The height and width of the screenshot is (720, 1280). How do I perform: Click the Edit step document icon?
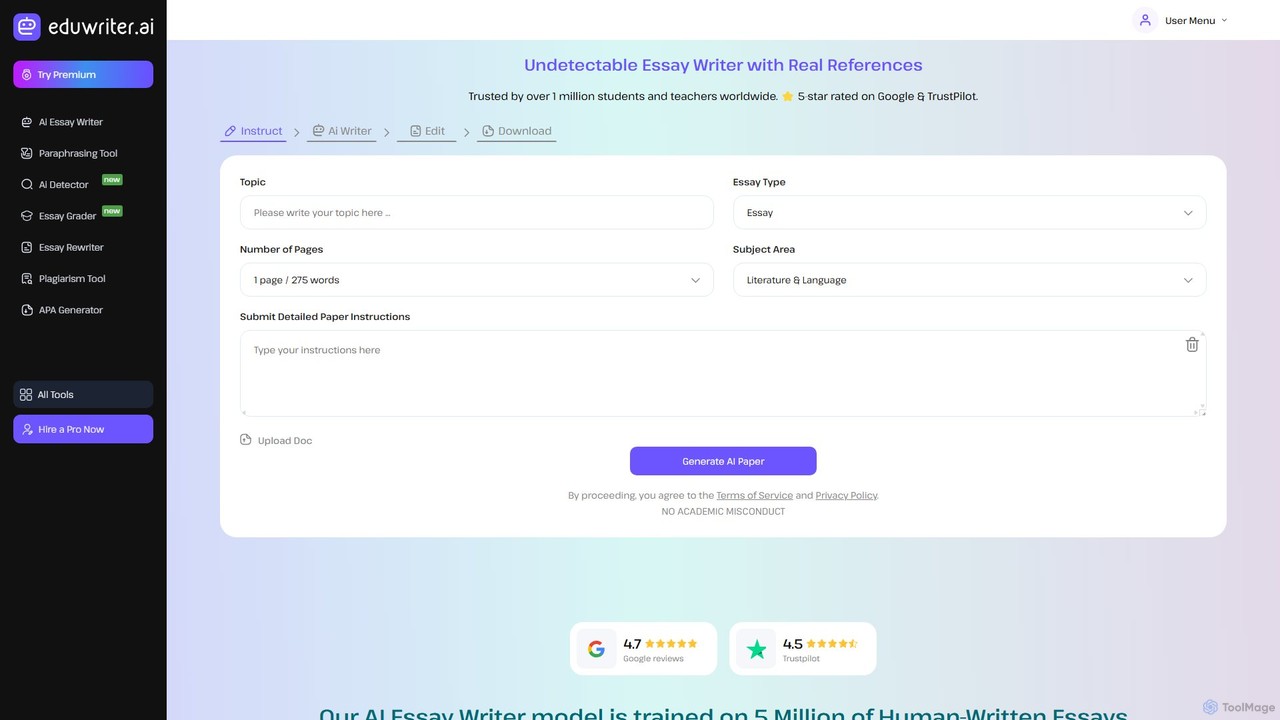click(x=415, y=131)
